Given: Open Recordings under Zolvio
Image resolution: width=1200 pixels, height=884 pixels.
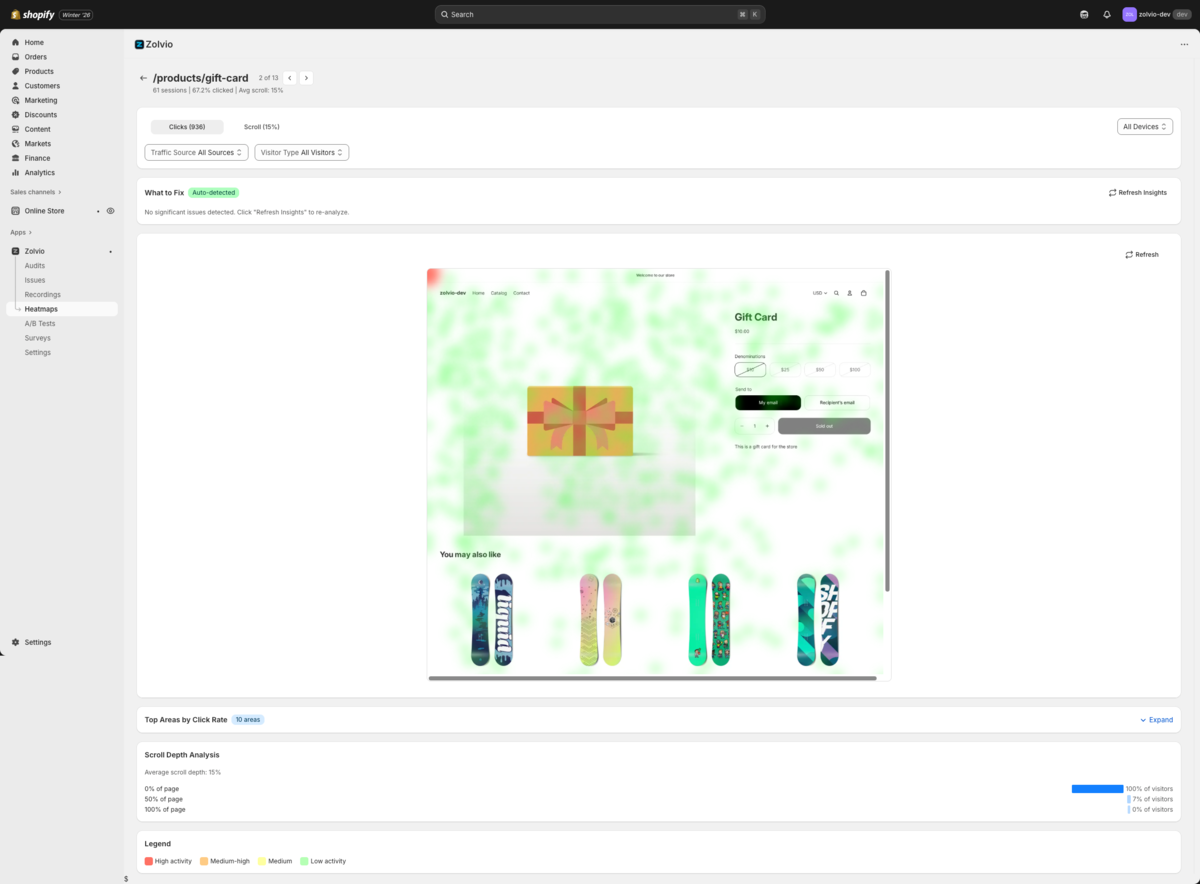Looking at the screenshot, I should (42, 295).
